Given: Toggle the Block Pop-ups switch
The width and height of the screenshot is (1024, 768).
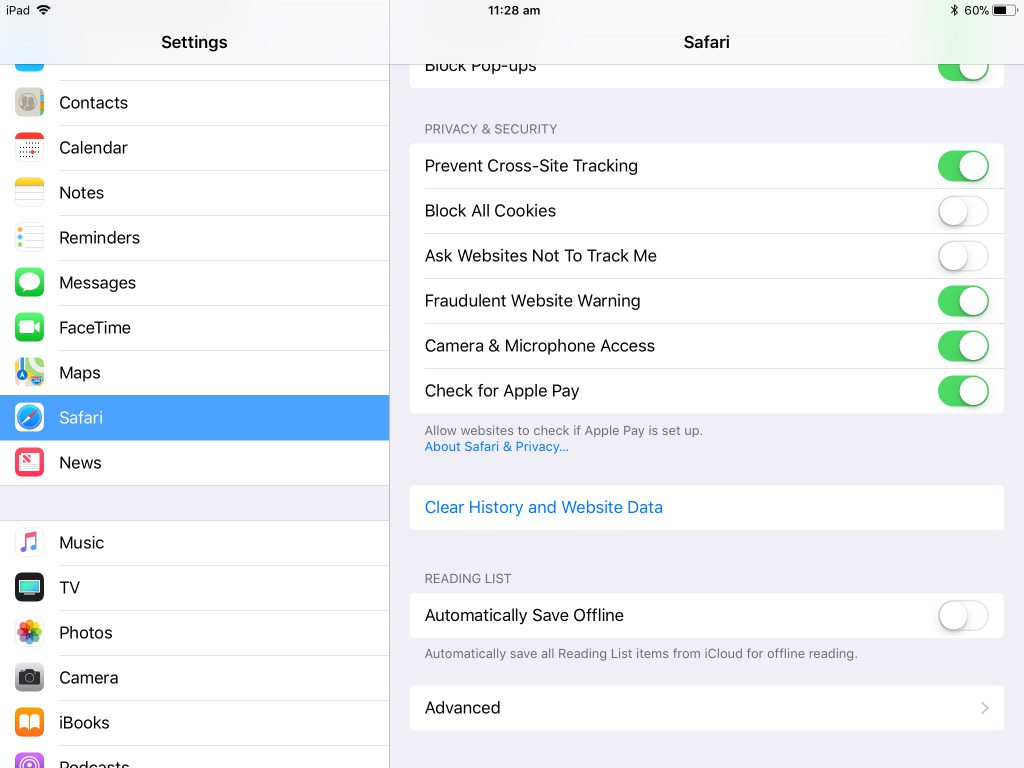Looking at the screenshot, I should pyautogui.click(x=963, y=72).
